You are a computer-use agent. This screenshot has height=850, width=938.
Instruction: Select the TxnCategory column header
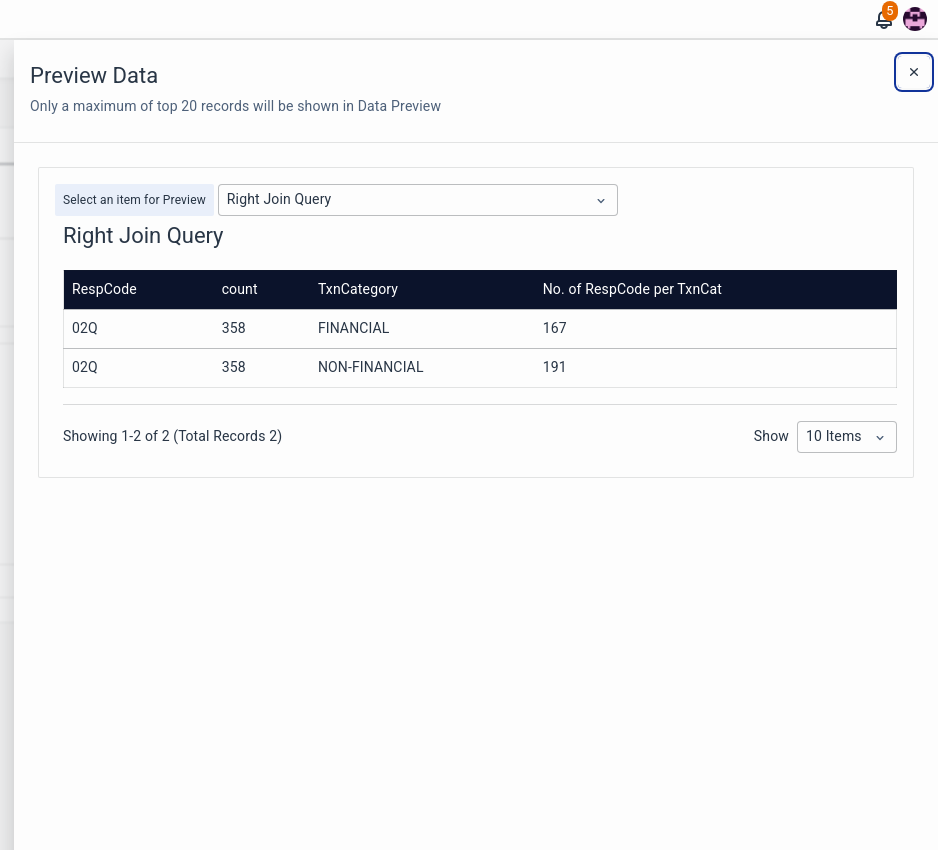(x=357, y=289)
